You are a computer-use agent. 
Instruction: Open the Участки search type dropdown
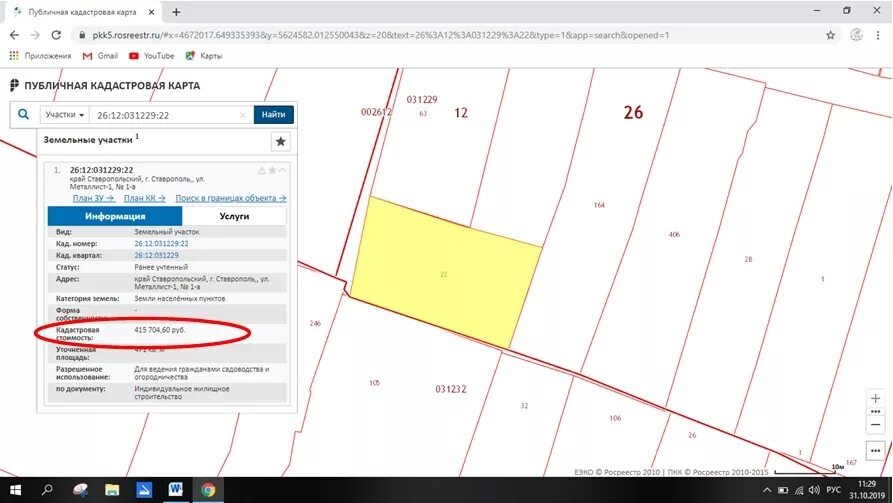(x=64, y=114)
